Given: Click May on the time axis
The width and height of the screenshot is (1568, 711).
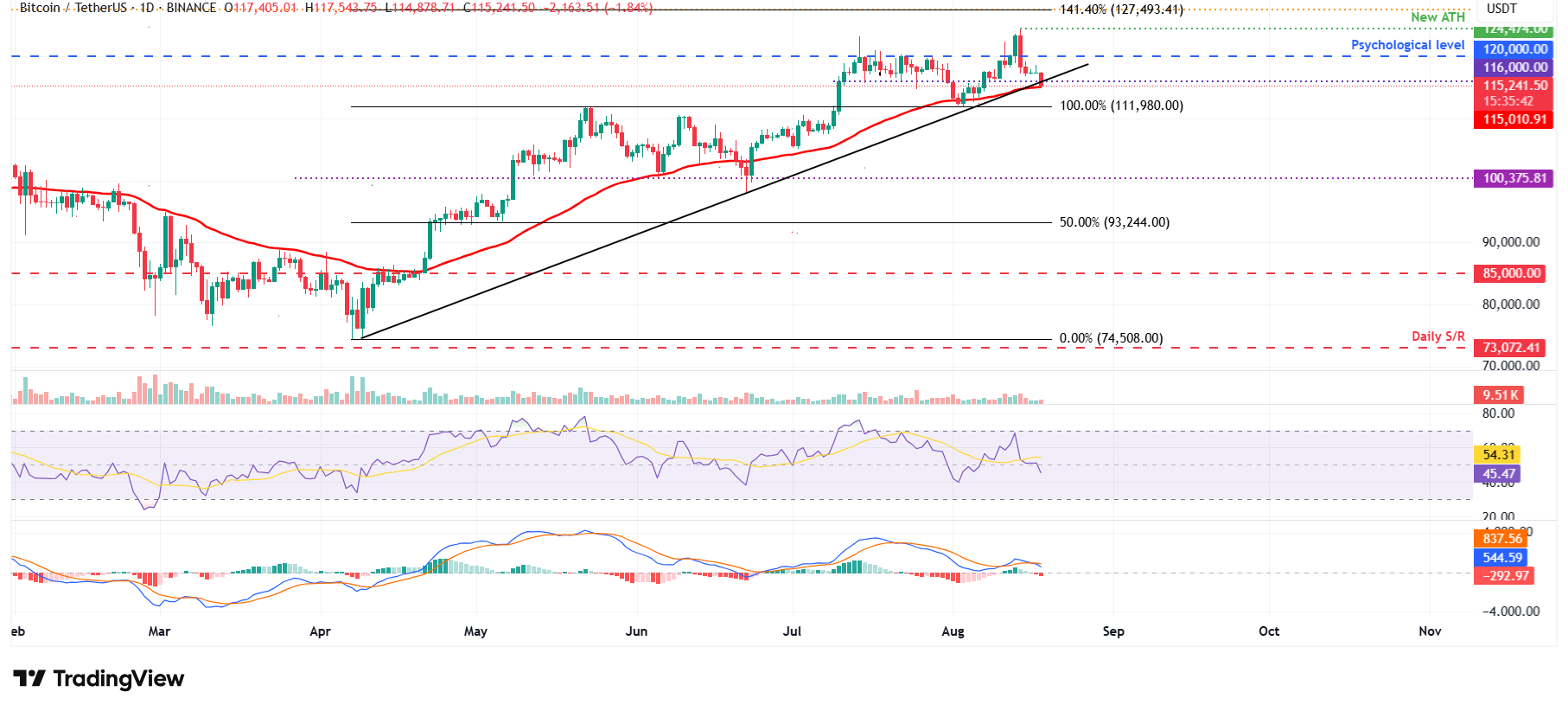Looking at the screenshot, I should pyautogui.click(x=475, y=631).
